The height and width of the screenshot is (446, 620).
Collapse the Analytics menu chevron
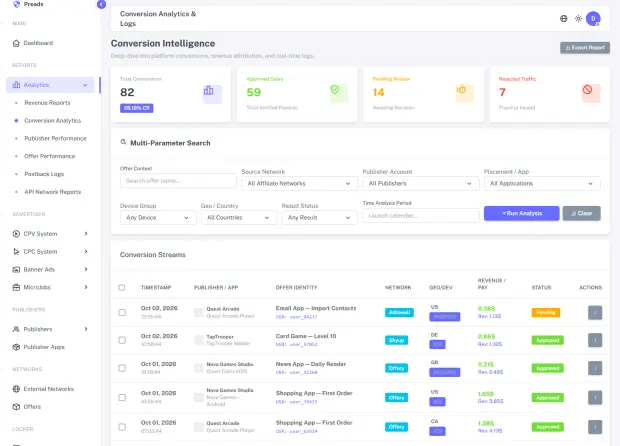click(85, 85)
